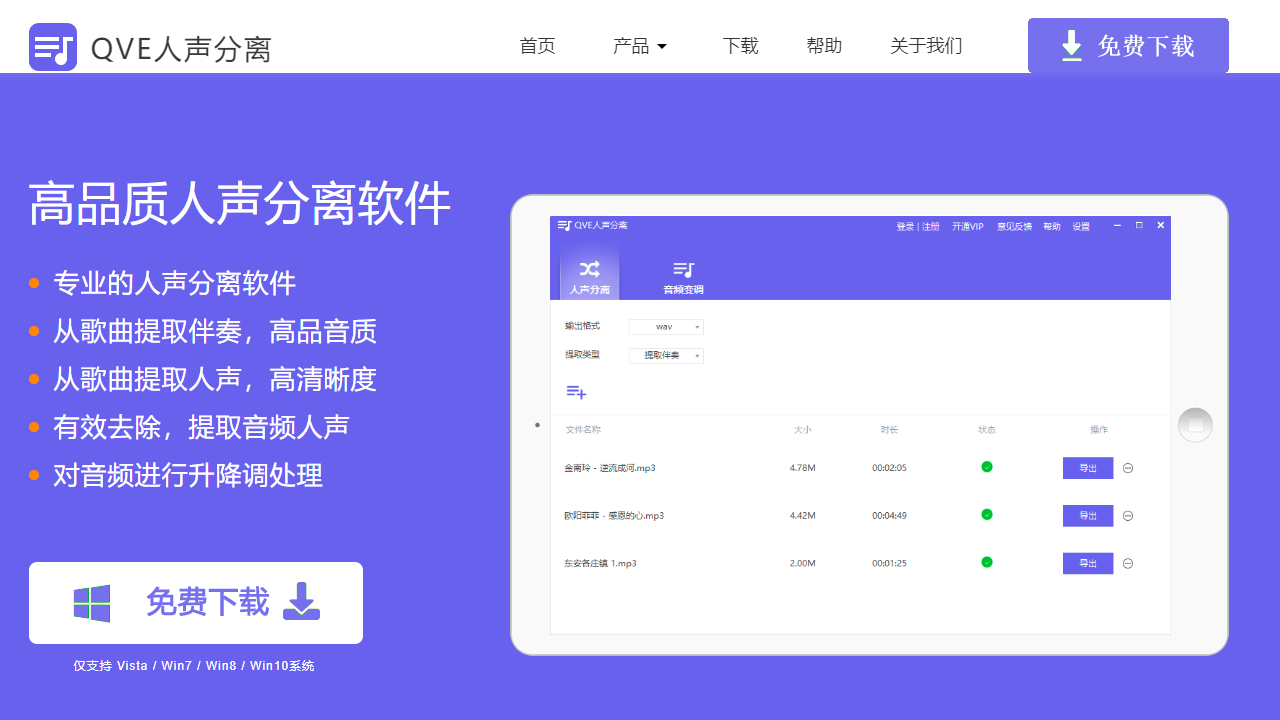Click 登录 in the app title bar
The width and height of the screenshot is (1280, 720).
coord(905,227)
